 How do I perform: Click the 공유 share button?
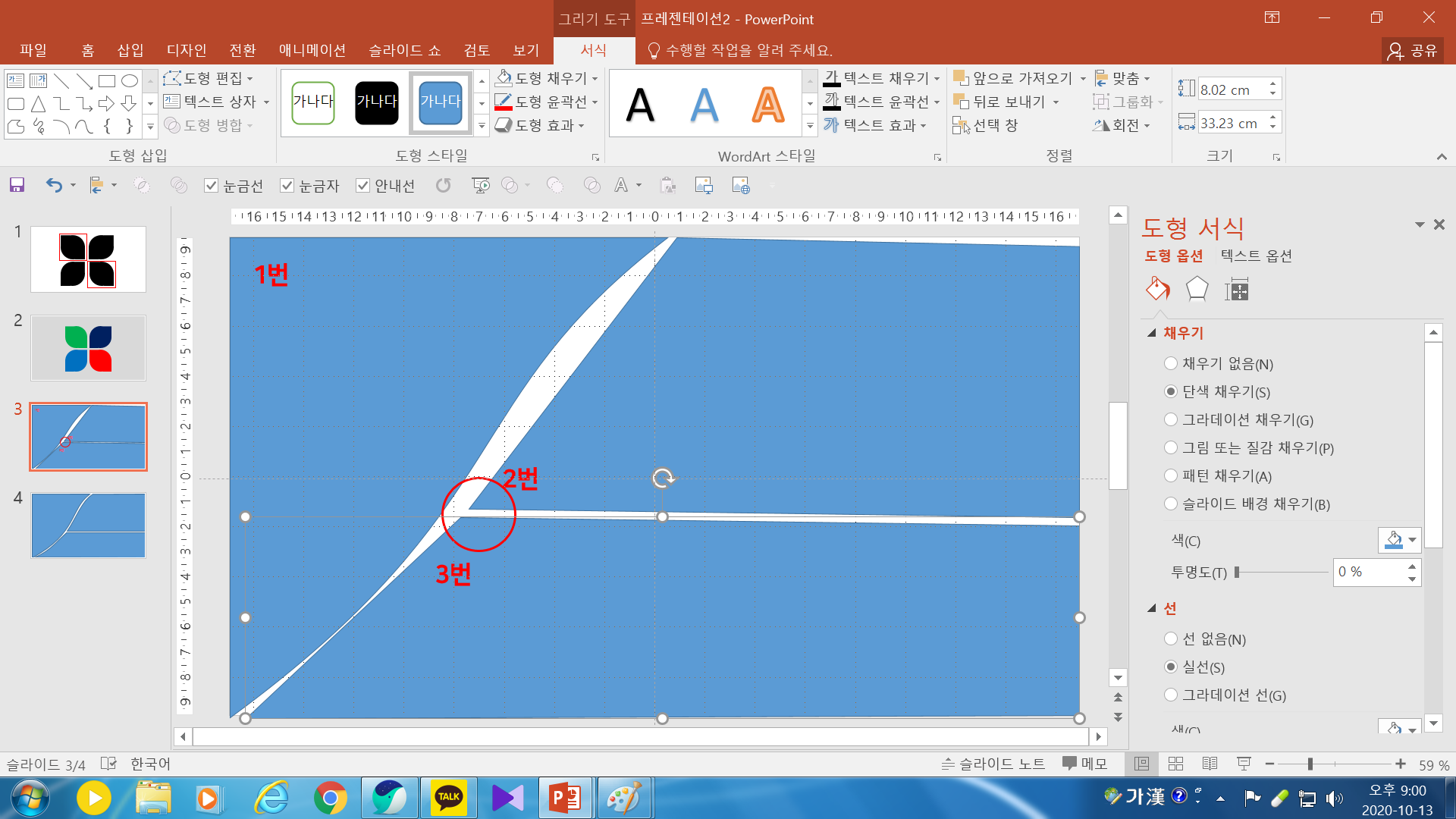(1412, 50)
